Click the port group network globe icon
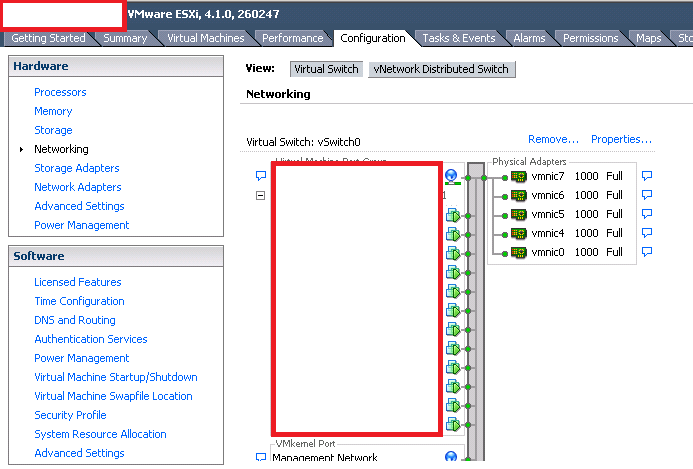This screenshot has width=693, height=469. tap(451, 176)
